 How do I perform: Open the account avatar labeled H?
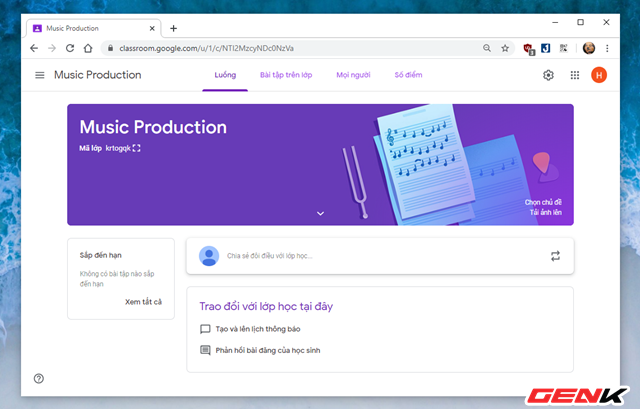tap(599, 75)
